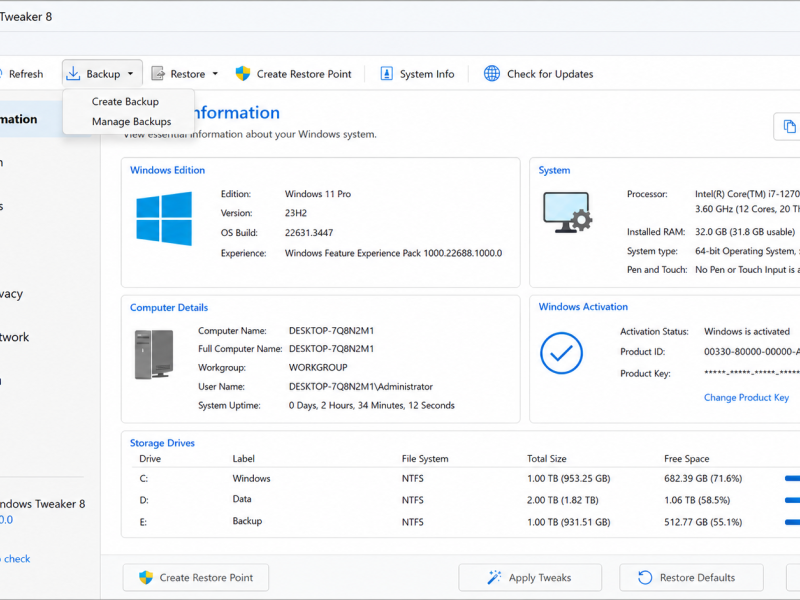Click the Restore Defaults button

[x=691, y=578]
